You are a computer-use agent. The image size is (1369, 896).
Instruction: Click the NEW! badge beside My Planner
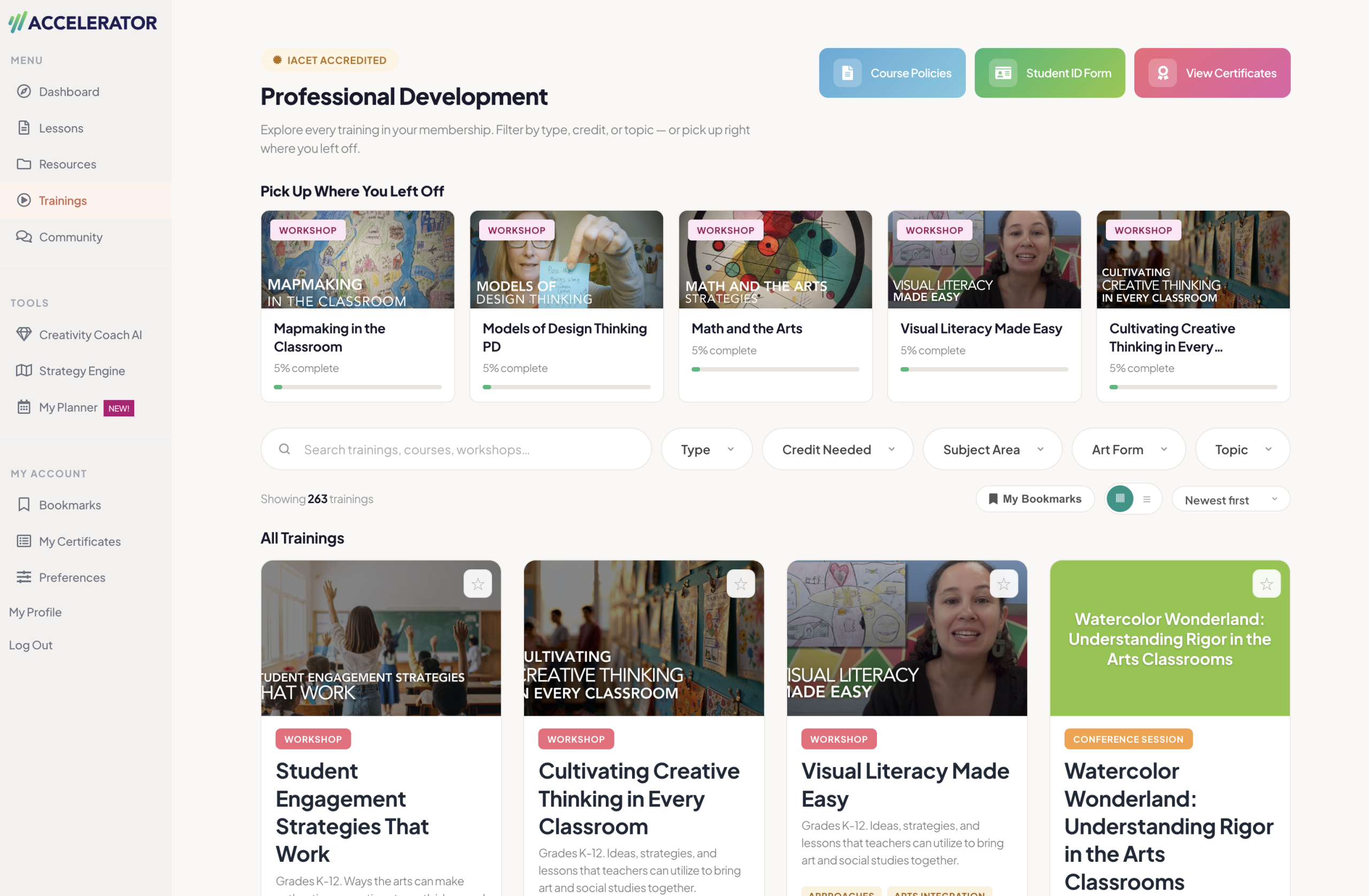coord(119,408)
